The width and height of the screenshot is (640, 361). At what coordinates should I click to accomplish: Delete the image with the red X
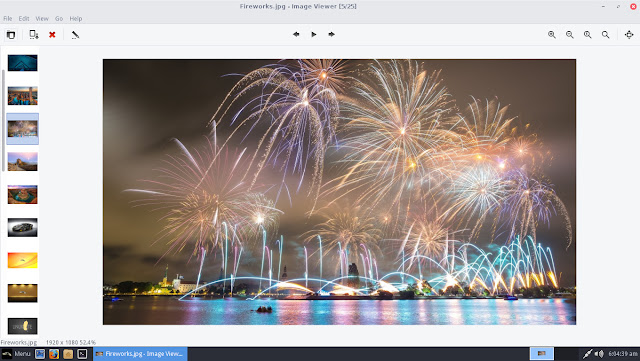52,35
